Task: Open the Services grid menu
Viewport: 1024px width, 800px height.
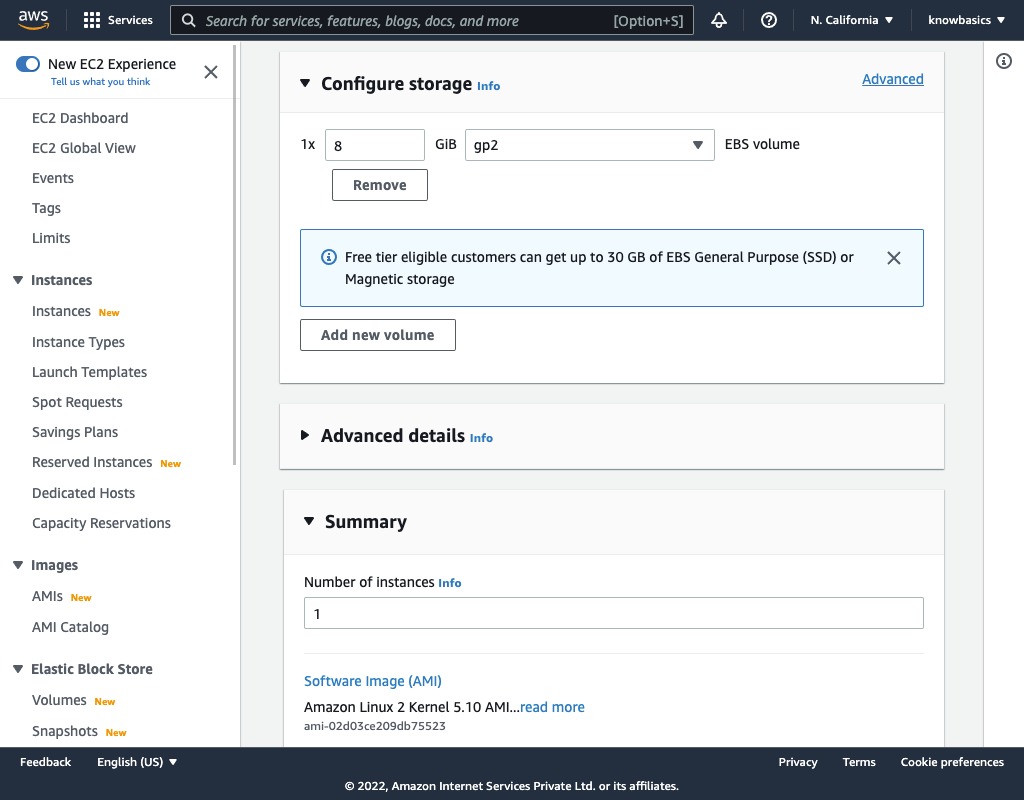Action: 118,20
